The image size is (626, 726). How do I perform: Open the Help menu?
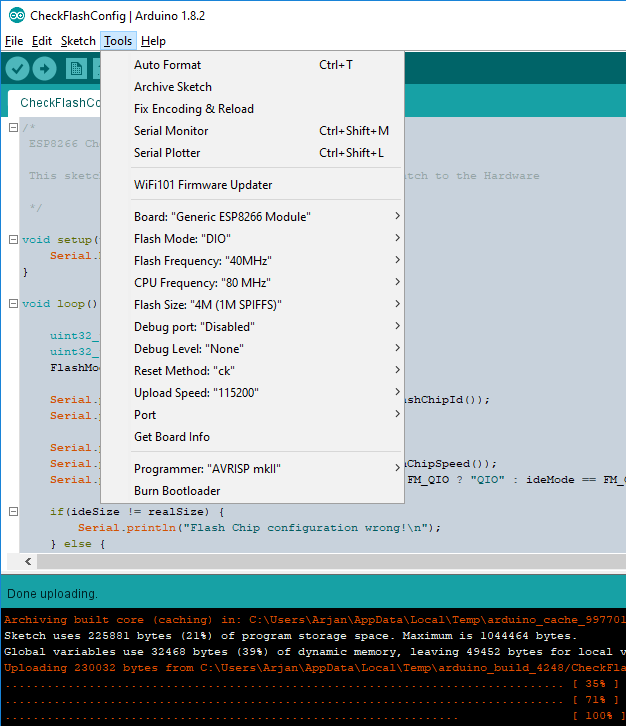point(153,41)
